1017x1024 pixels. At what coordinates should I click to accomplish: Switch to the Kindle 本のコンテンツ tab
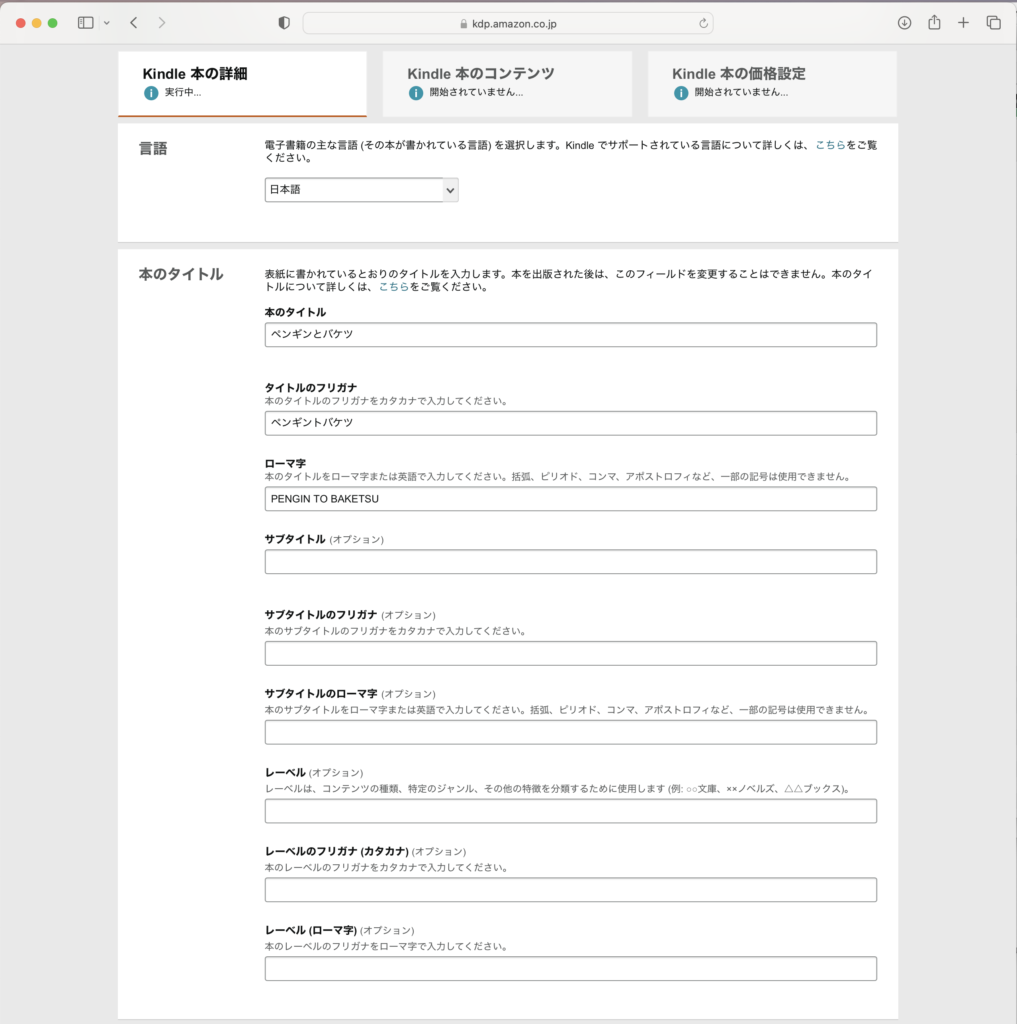tap(507, 83)
